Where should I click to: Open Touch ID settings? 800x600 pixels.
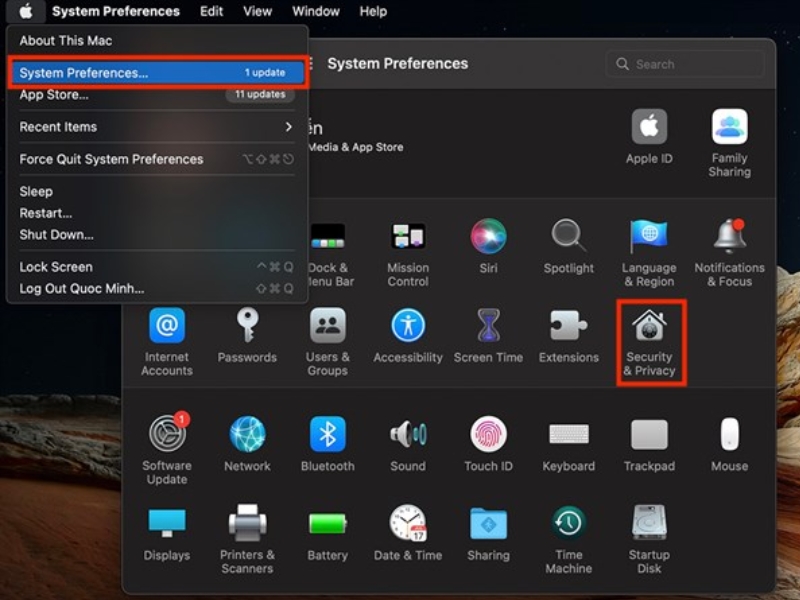[488, 443]
